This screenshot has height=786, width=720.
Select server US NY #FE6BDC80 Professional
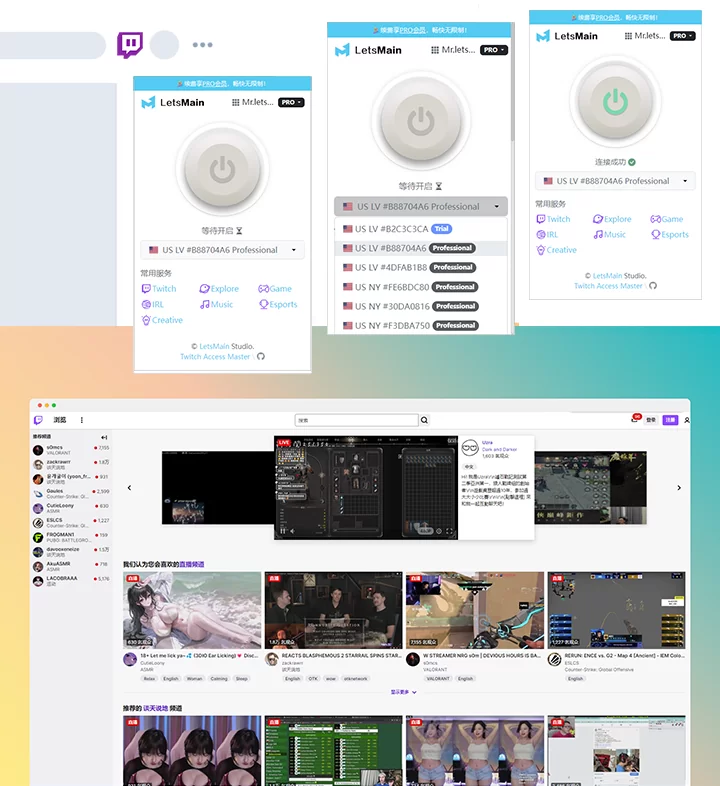(421, 287)
